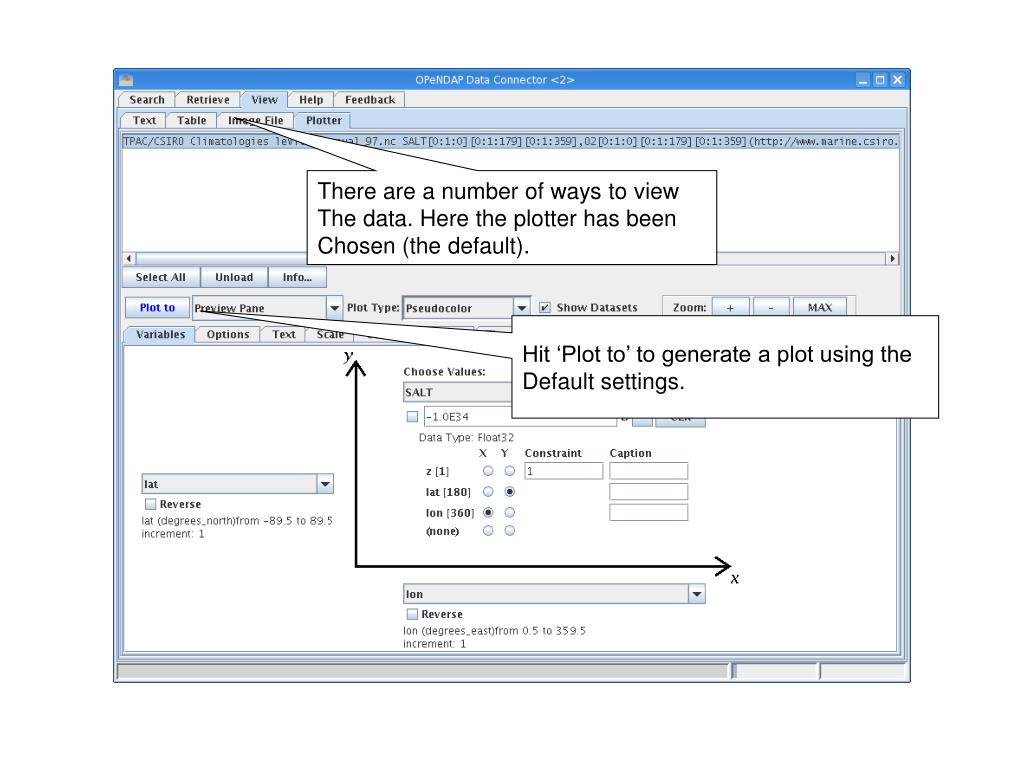This screenshot has width=1024, height=768.
Task: Maximize the OPeNDAP Data Connector window
Action: [x=880, y=80]
